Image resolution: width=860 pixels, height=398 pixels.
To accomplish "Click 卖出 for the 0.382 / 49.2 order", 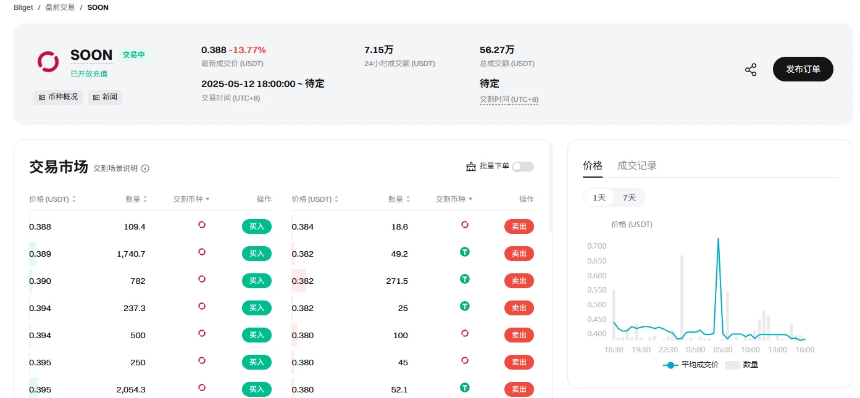I will tap(519, 254).
